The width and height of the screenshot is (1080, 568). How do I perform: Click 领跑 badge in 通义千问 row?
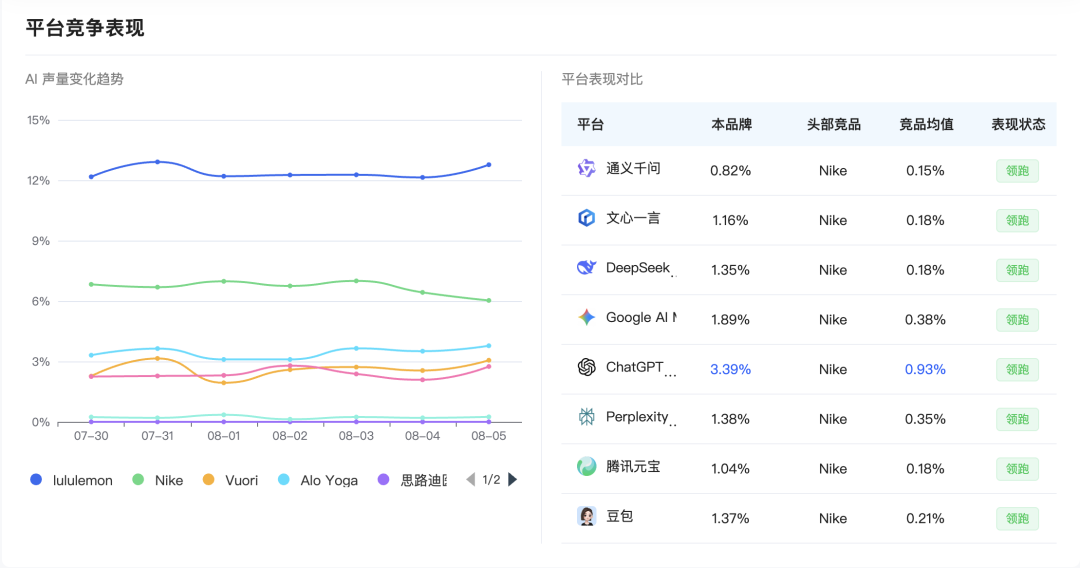[1017, 171]
